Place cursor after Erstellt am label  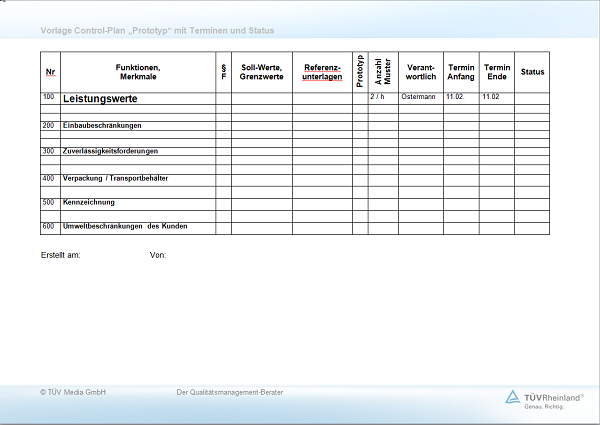click(83, 256)
